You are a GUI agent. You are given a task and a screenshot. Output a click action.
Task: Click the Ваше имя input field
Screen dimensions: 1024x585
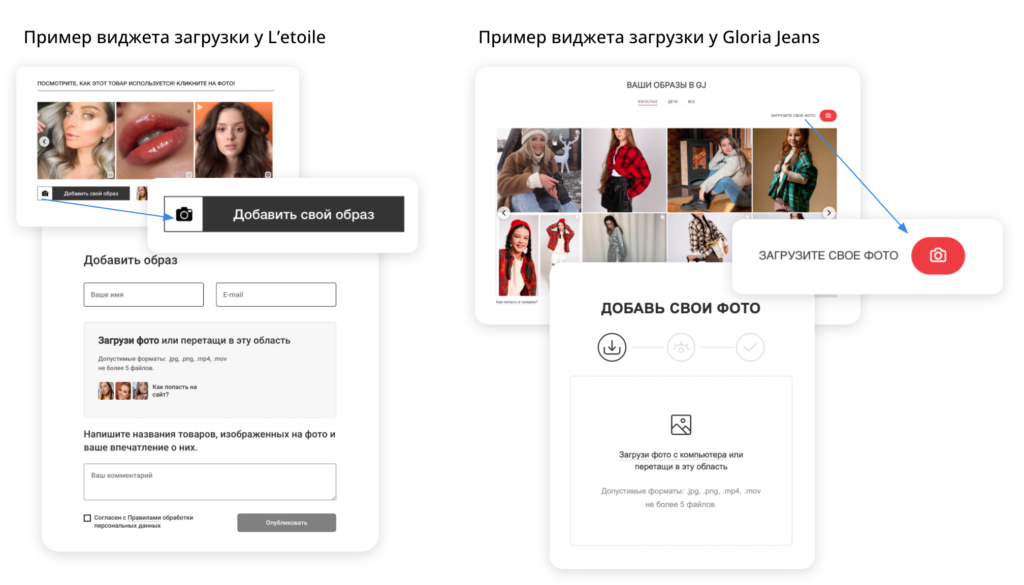tap(144, 294)
